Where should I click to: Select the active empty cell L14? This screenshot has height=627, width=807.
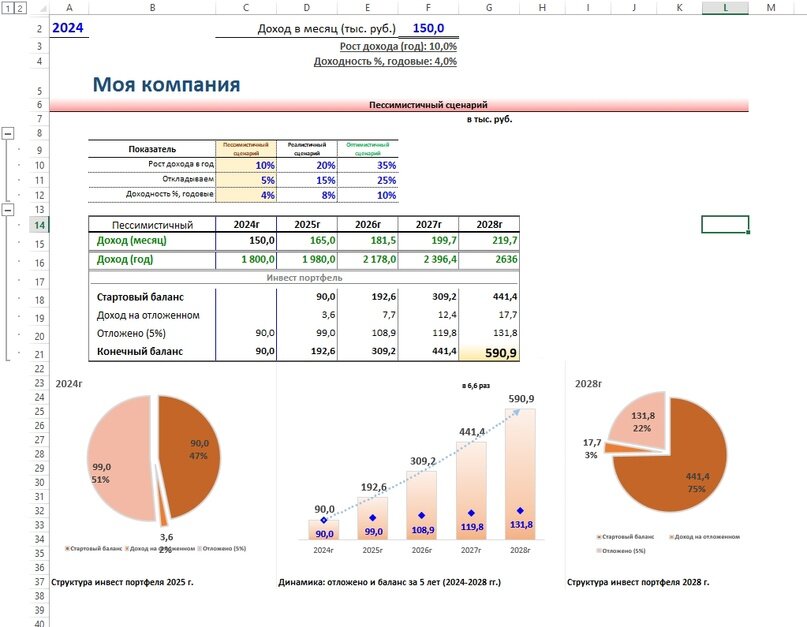725,224
